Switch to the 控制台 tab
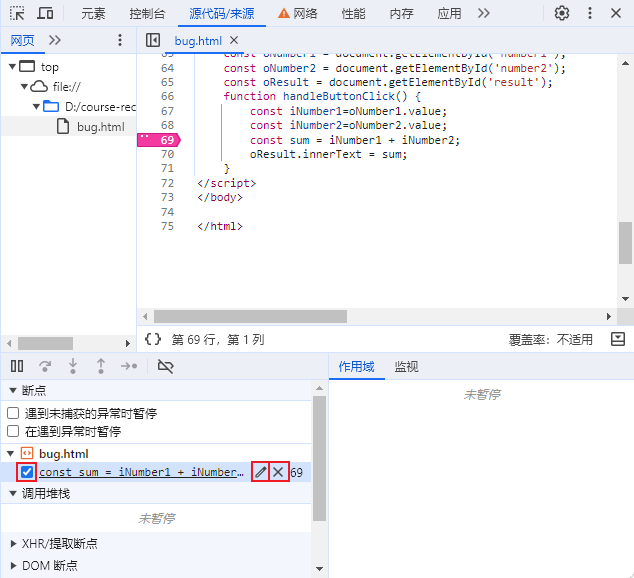The height and width of the screenshot is (578, 634). [x=147, y=14]
